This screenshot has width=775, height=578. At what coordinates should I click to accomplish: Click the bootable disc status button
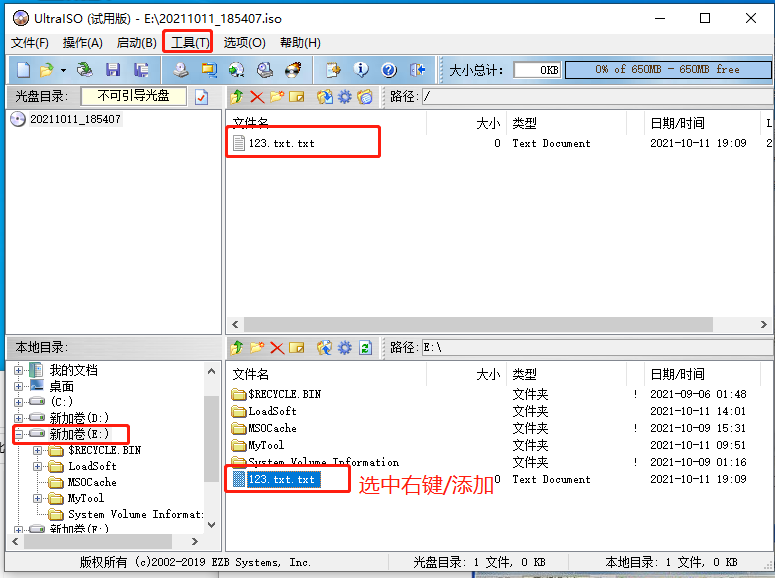(133, 96)
